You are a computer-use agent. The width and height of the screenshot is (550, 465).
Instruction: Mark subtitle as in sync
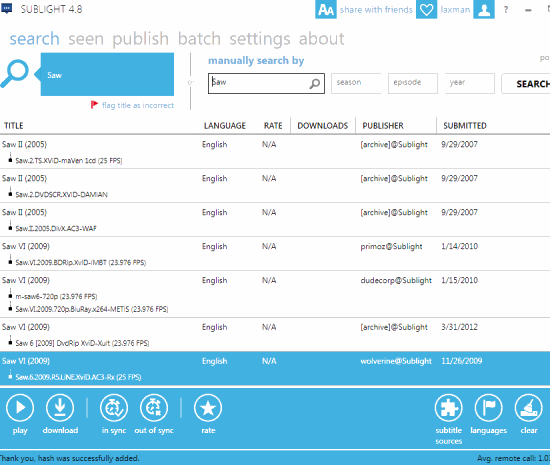114,408
